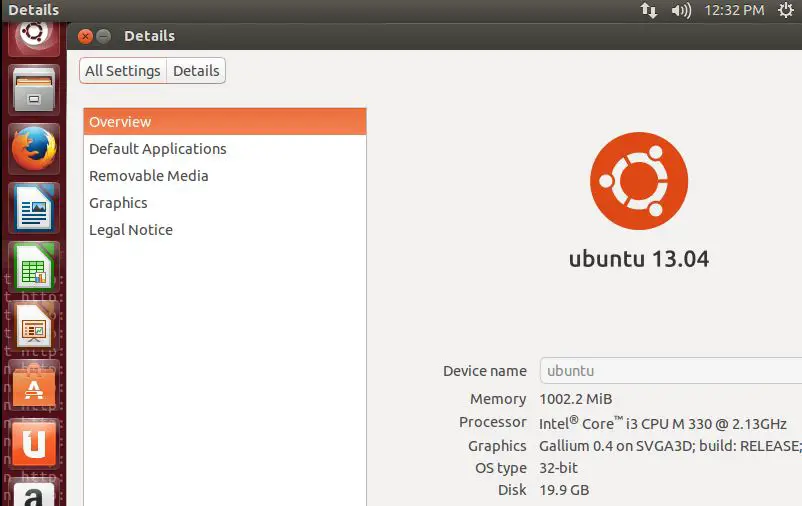This screenshot has height=506, width=802.
Task: Open Ubuntu Software Center icon
Action: [34, 386]
